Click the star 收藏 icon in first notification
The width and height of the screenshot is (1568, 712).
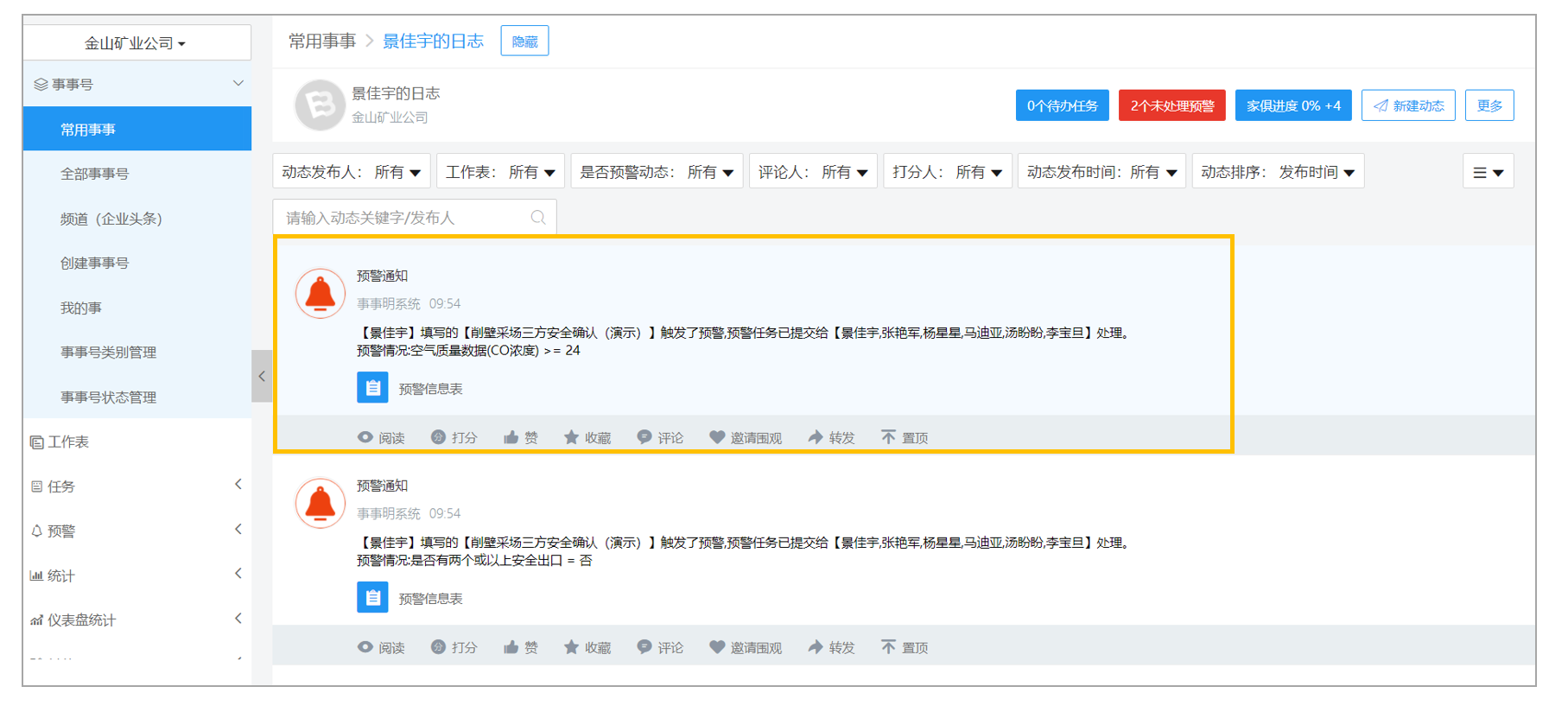(571, 437)
